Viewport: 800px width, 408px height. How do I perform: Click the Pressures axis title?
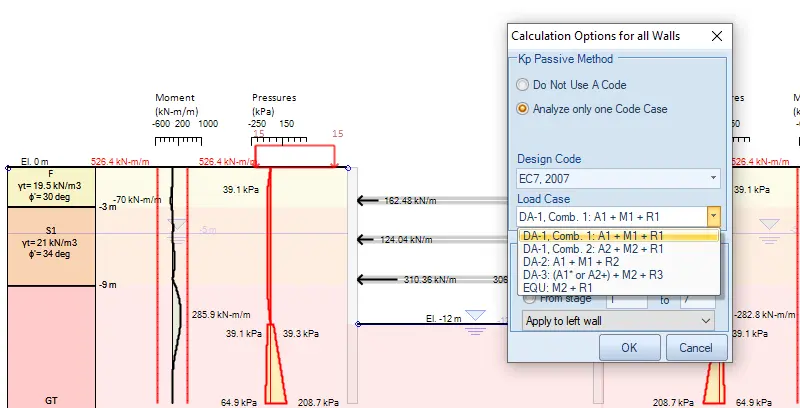coord(274,97)
